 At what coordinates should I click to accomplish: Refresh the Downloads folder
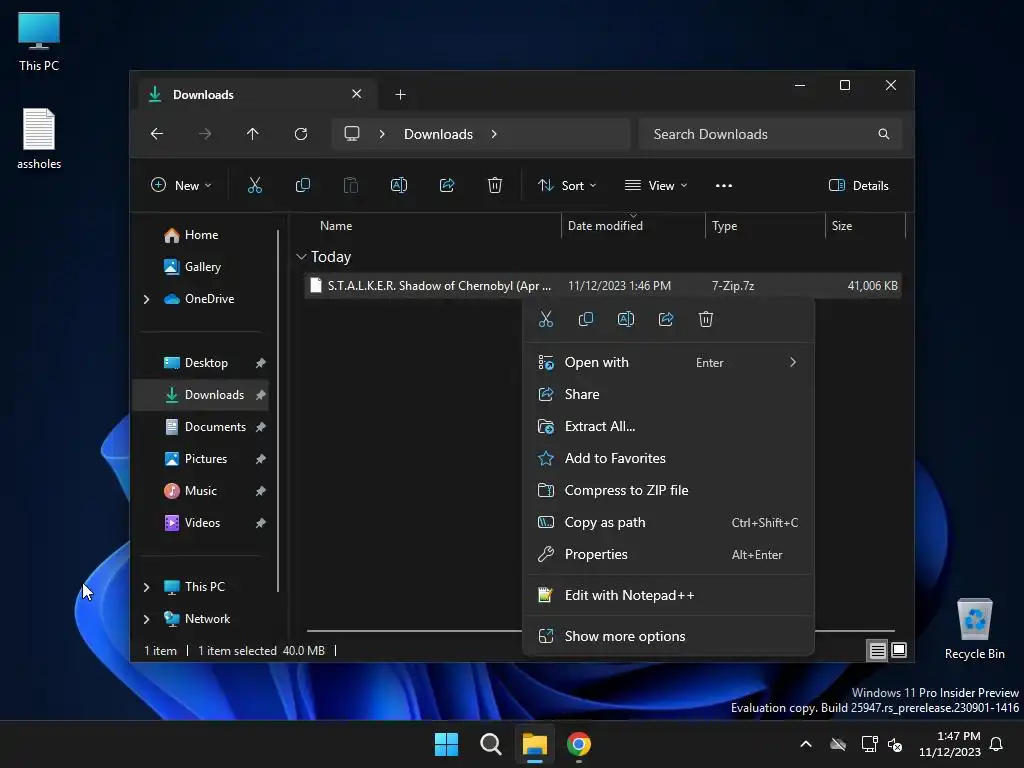pyautogui.click(x=301, y=134)
